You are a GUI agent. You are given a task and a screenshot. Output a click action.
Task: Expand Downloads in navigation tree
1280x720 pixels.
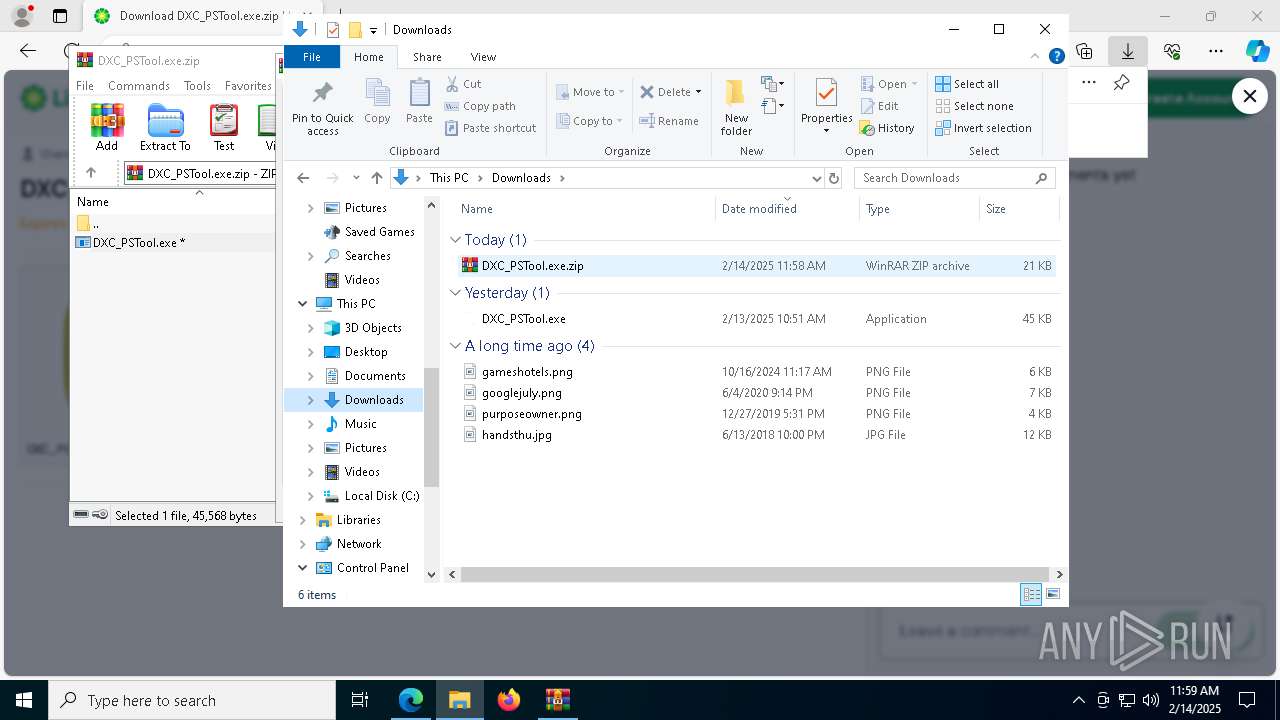(310, 400)
